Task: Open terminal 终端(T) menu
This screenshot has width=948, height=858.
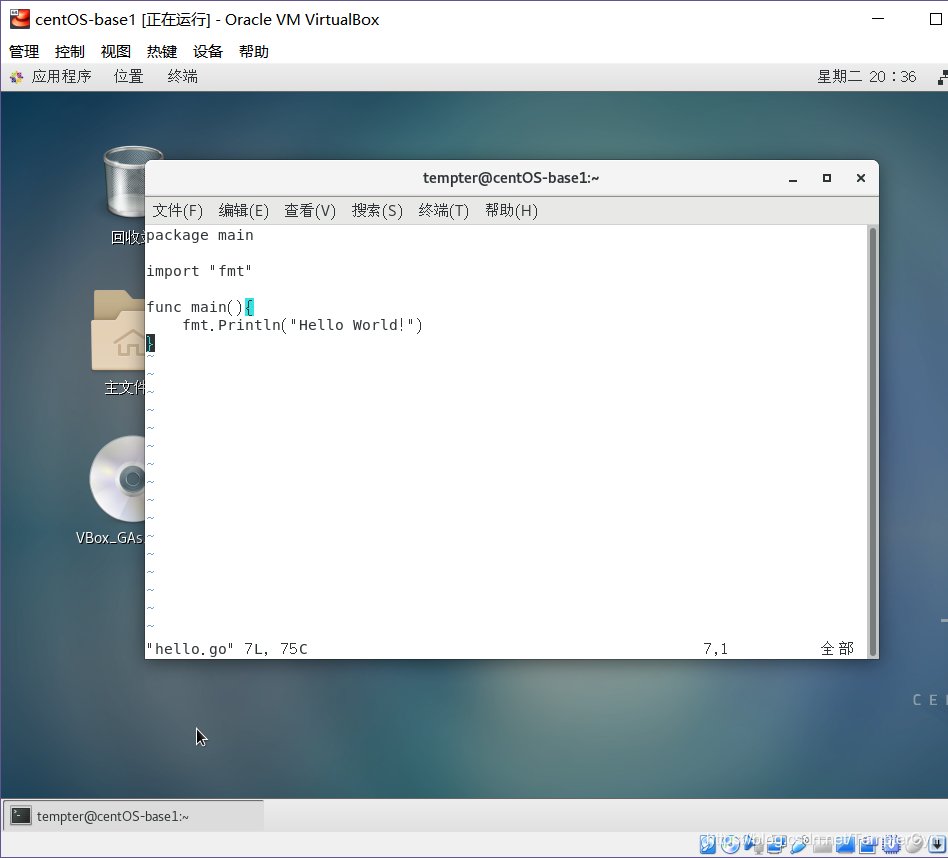Action: pos(444,210)
